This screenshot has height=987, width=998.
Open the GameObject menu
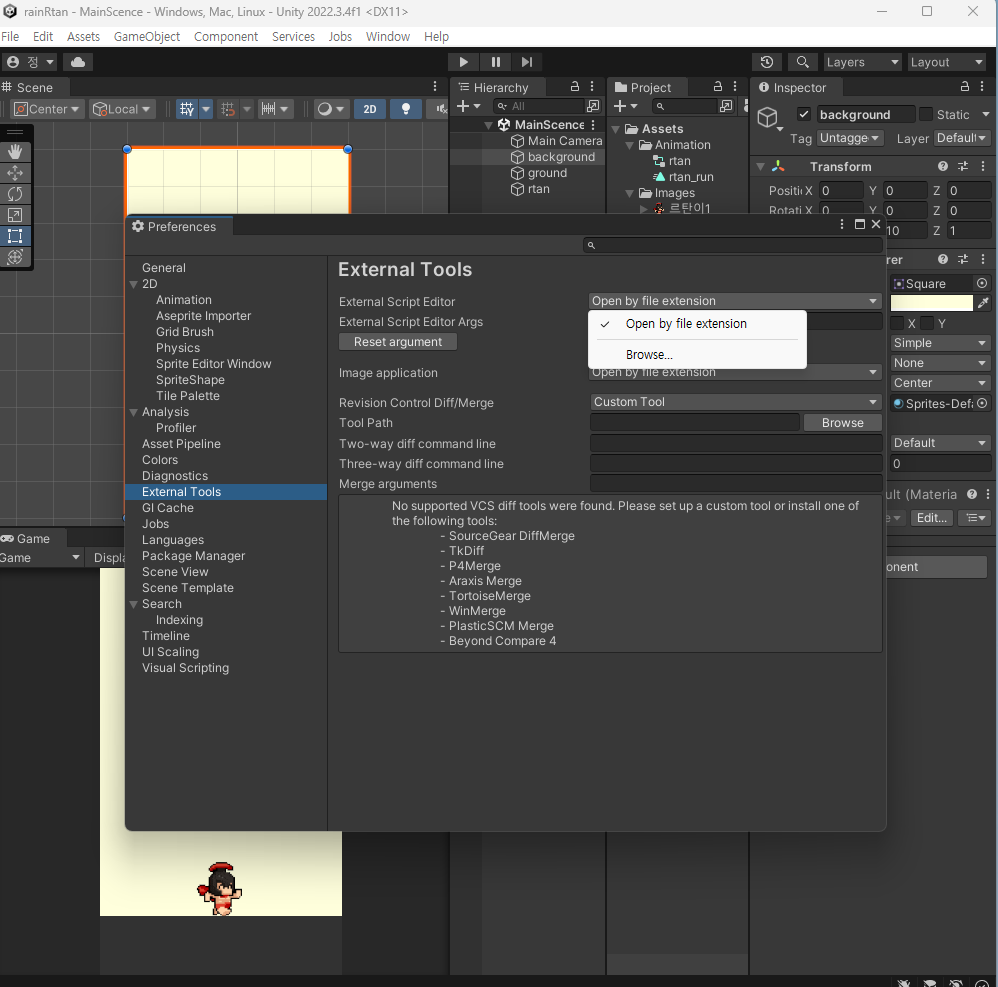tap(146, 36)
